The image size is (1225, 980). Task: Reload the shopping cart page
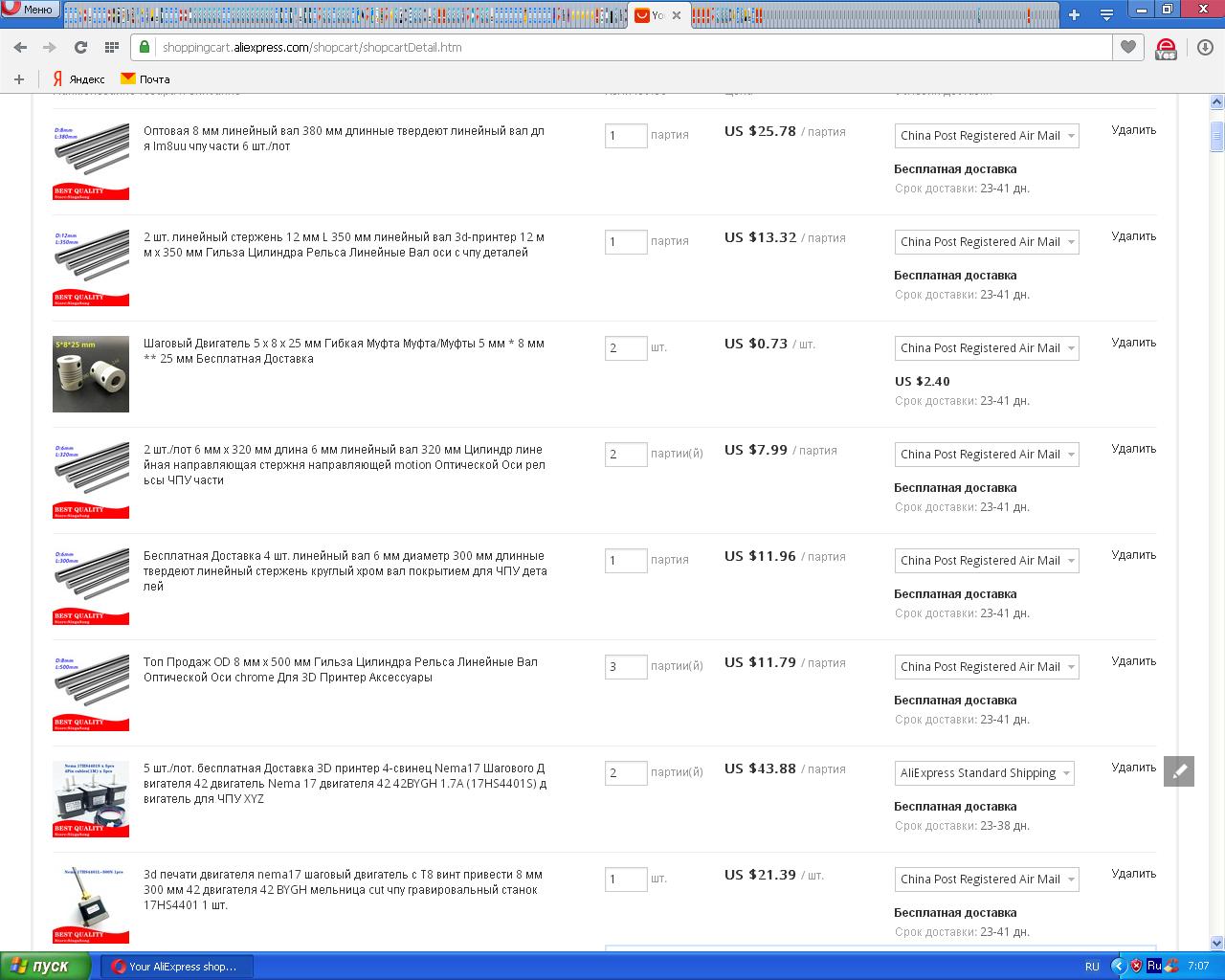(80, 47)
